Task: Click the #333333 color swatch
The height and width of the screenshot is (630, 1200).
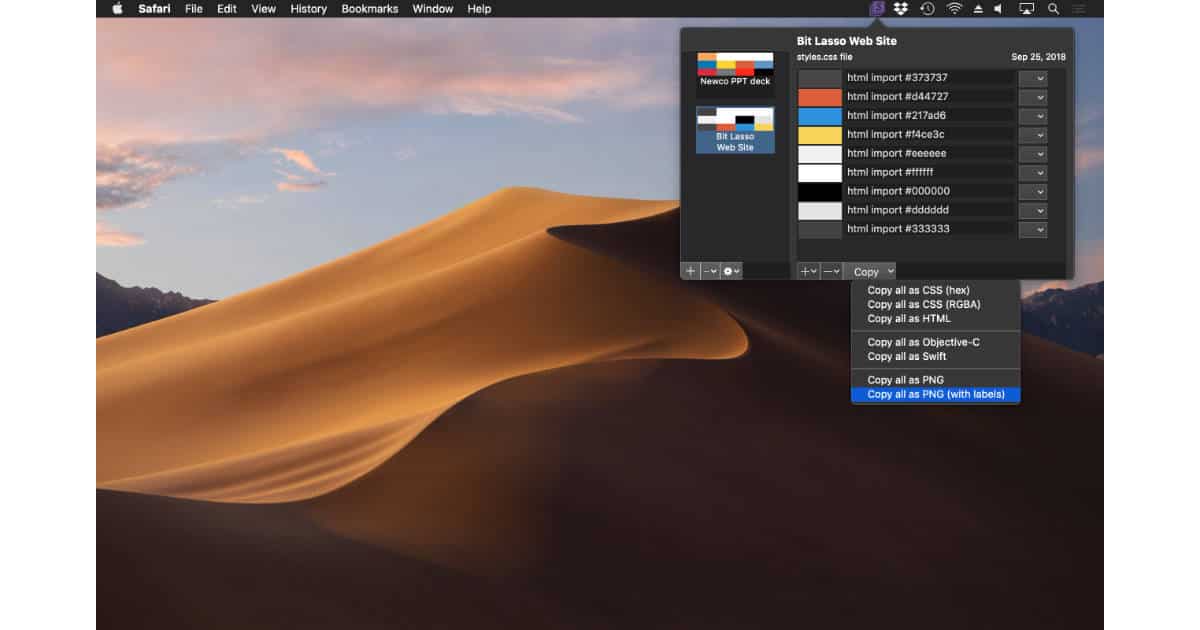Action: [x=820, y=230]
